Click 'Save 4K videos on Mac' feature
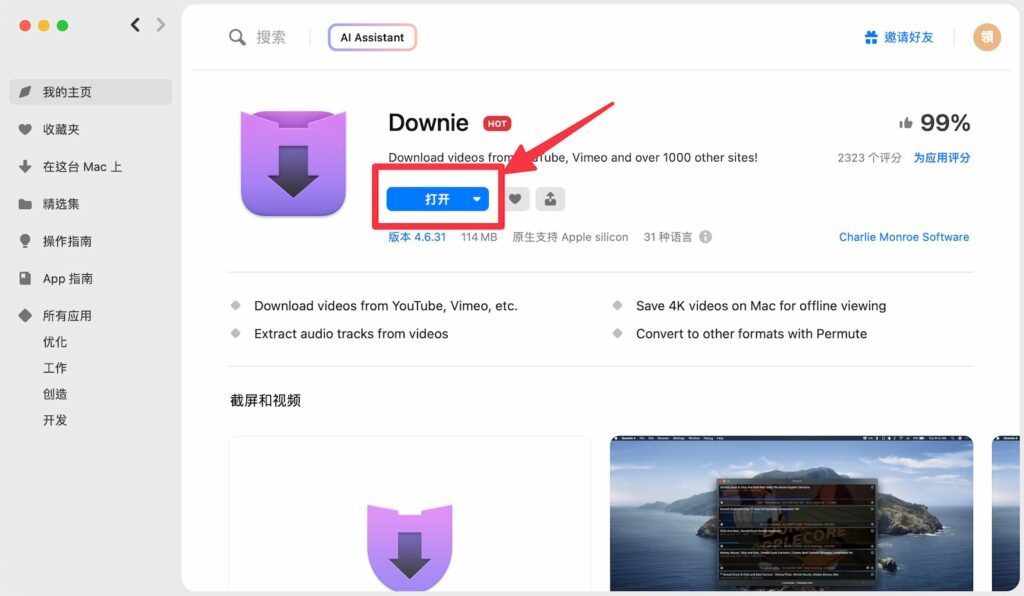Screen dimensions: 1024x596 (761, 306)
